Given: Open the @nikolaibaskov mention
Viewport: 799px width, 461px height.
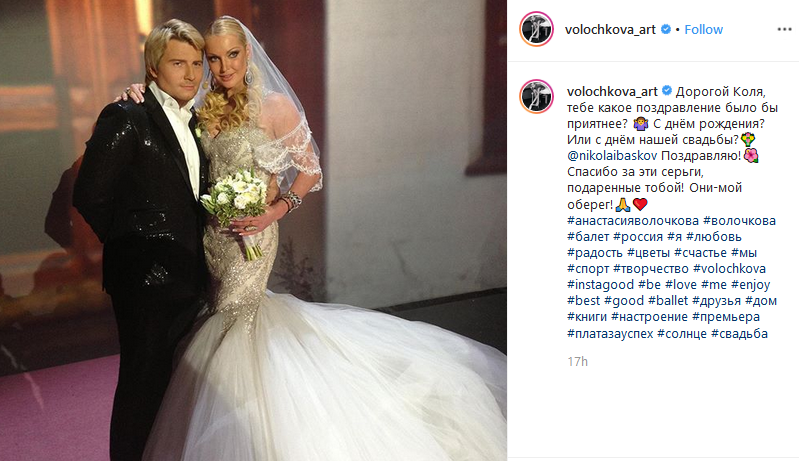Looking at the screenshot, I should tap(612, 155).
